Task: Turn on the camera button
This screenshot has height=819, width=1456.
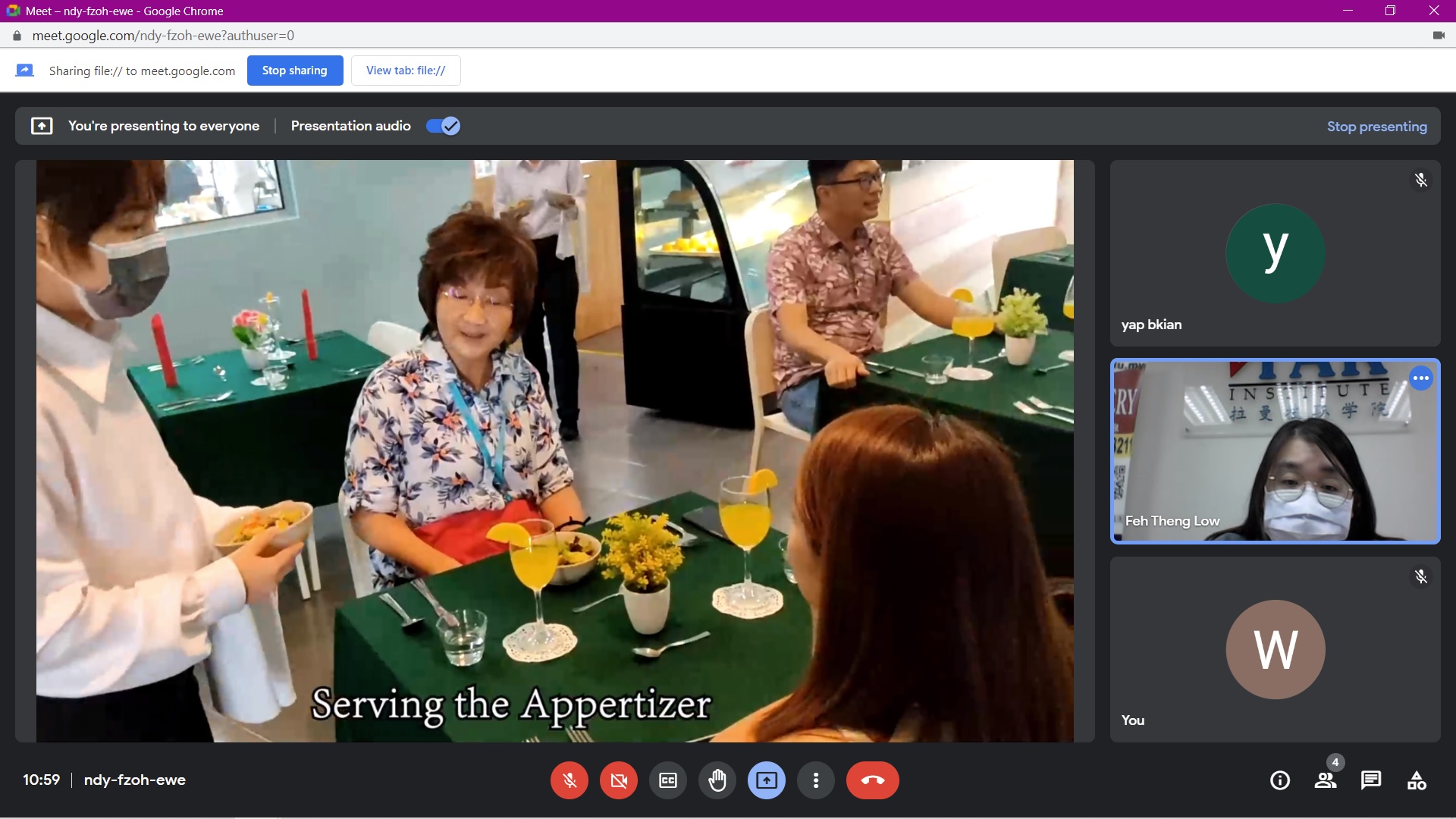Action: (619, 780)
